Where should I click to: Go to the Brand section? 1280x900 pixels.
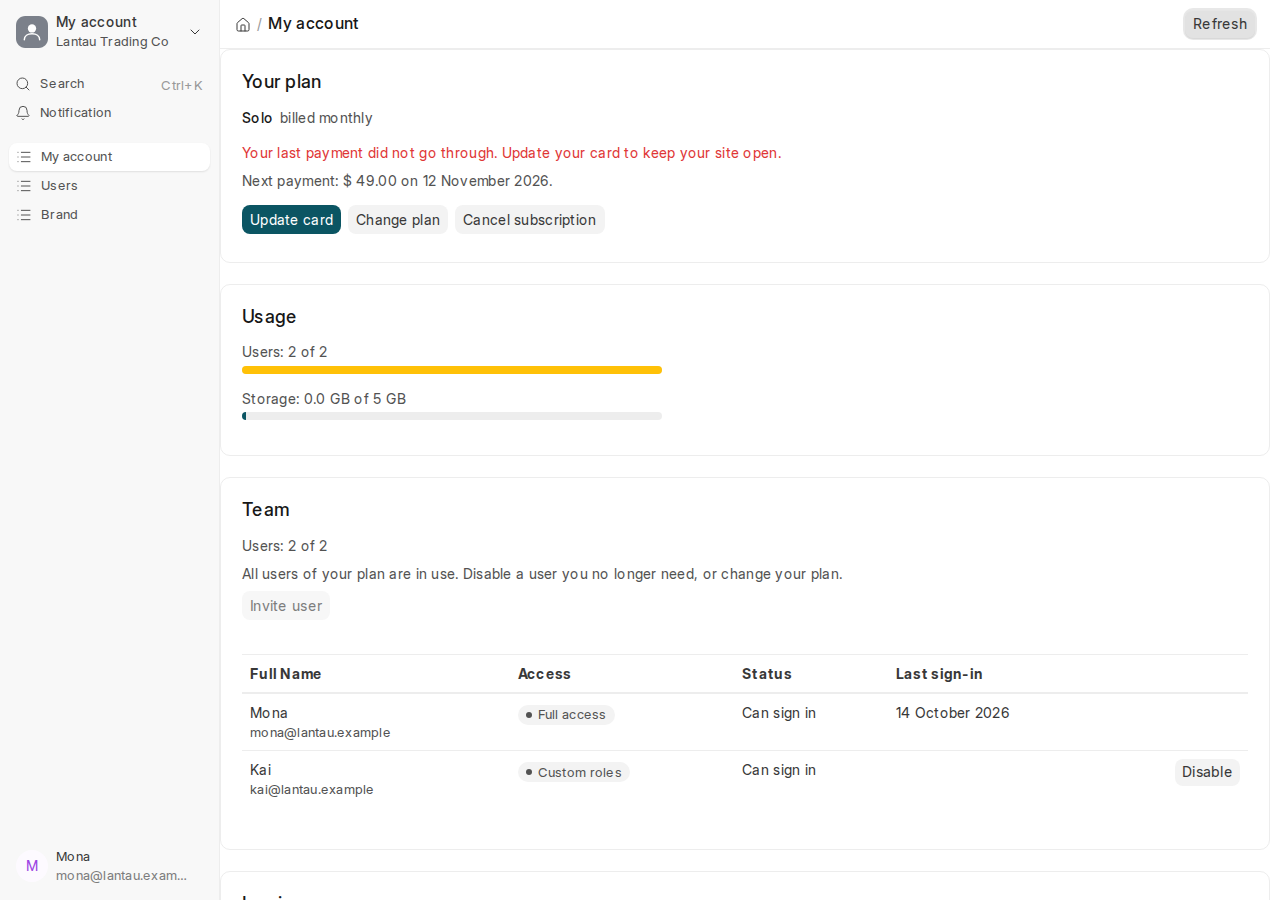click(110, 215)
